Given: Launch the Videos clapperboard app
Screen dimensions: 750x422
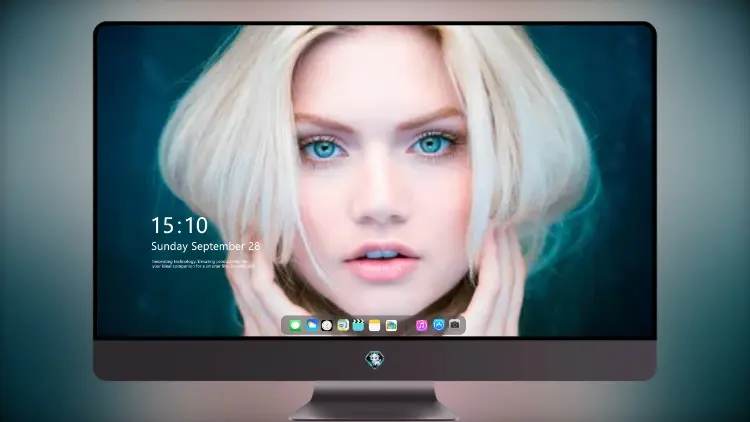Looking at the screenshot, I should 358,325.
